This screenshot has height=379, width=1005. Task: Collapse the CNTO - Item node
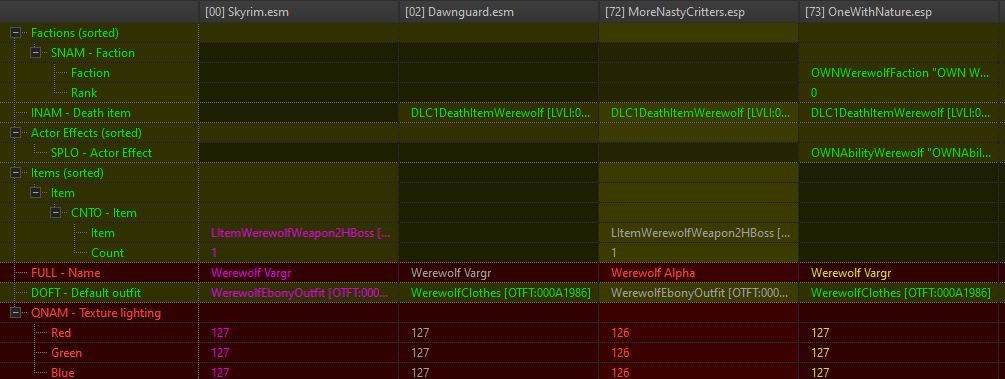click(x=56, y=213)
